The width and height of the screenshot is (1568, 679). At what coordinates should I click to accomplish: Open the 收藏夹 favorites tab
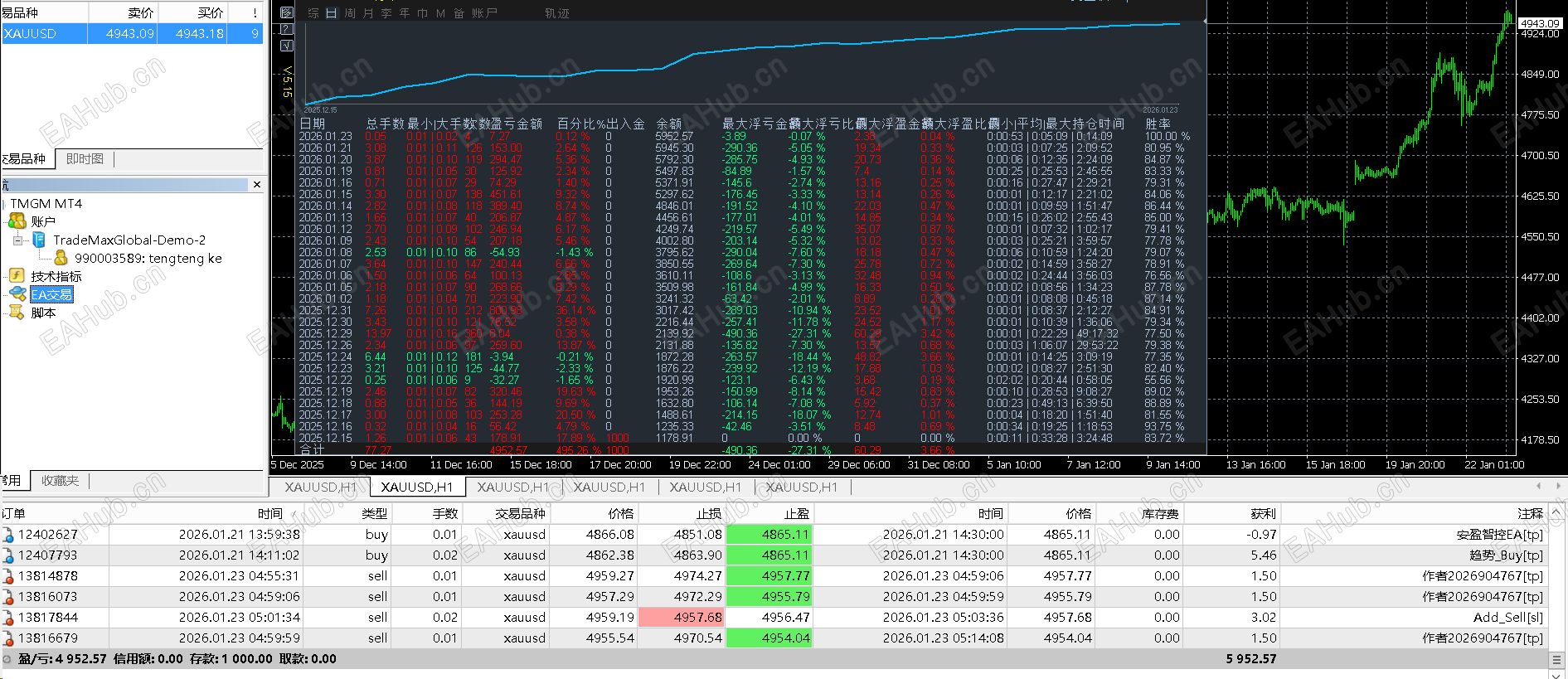[x=61, y=480]
